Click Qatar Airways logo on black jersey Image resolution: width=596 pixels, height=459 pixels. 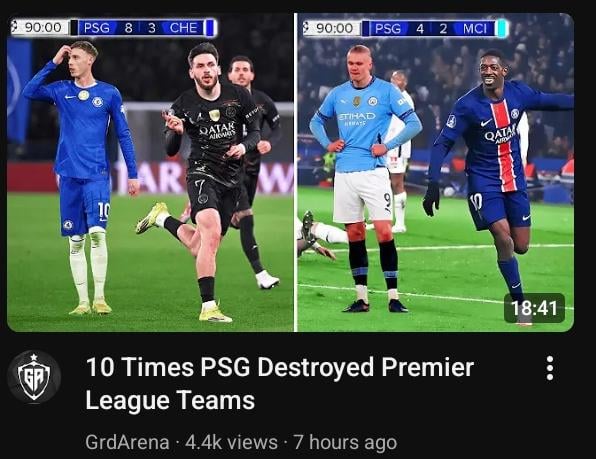click(217, 130)
